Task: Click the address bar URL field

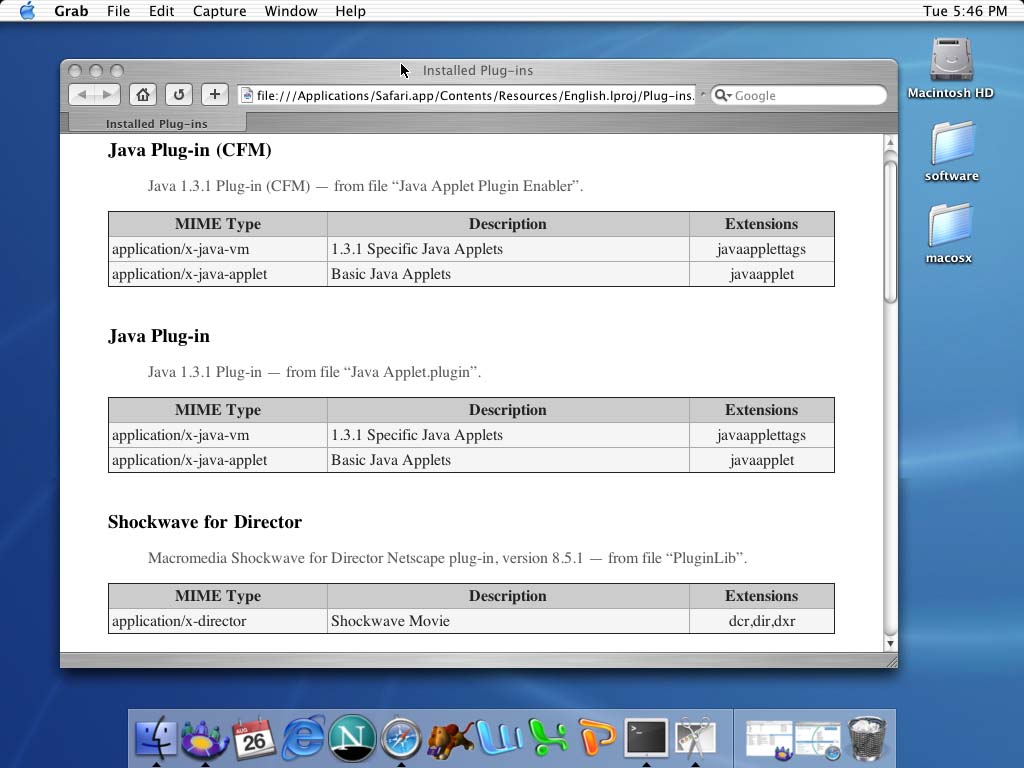Action: (470, 96)
